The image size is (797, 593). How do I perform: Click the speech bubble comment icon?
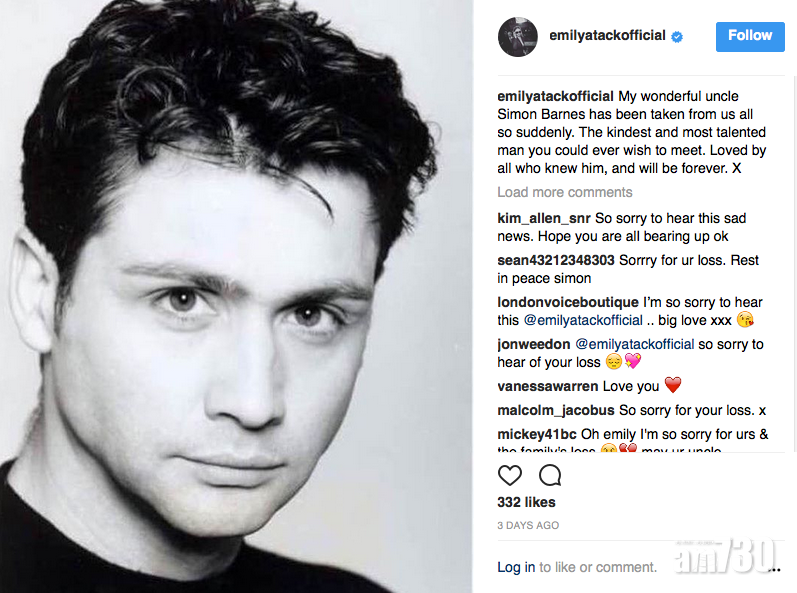550,475
